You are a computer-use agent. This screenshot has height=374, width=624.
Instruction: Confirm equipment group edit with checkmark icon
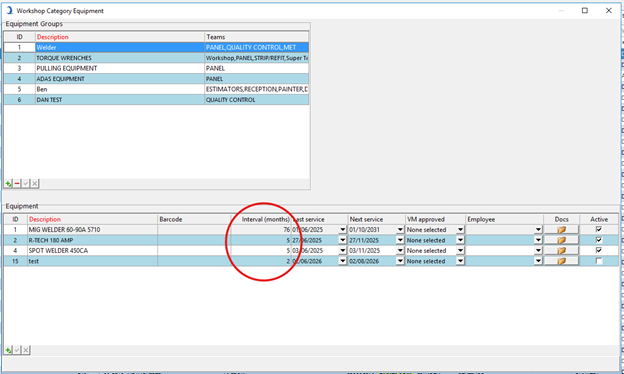(x=26, y=183)
